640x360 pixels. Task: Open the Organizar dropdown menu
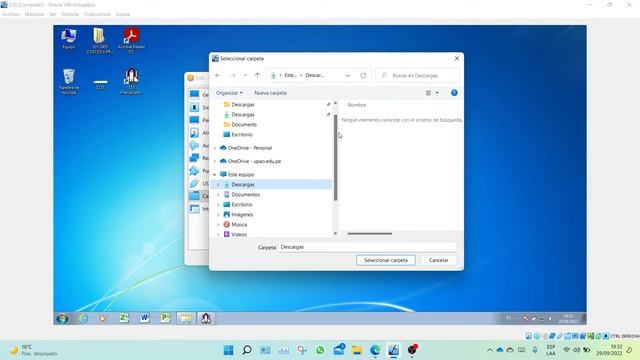pos(229,93)
